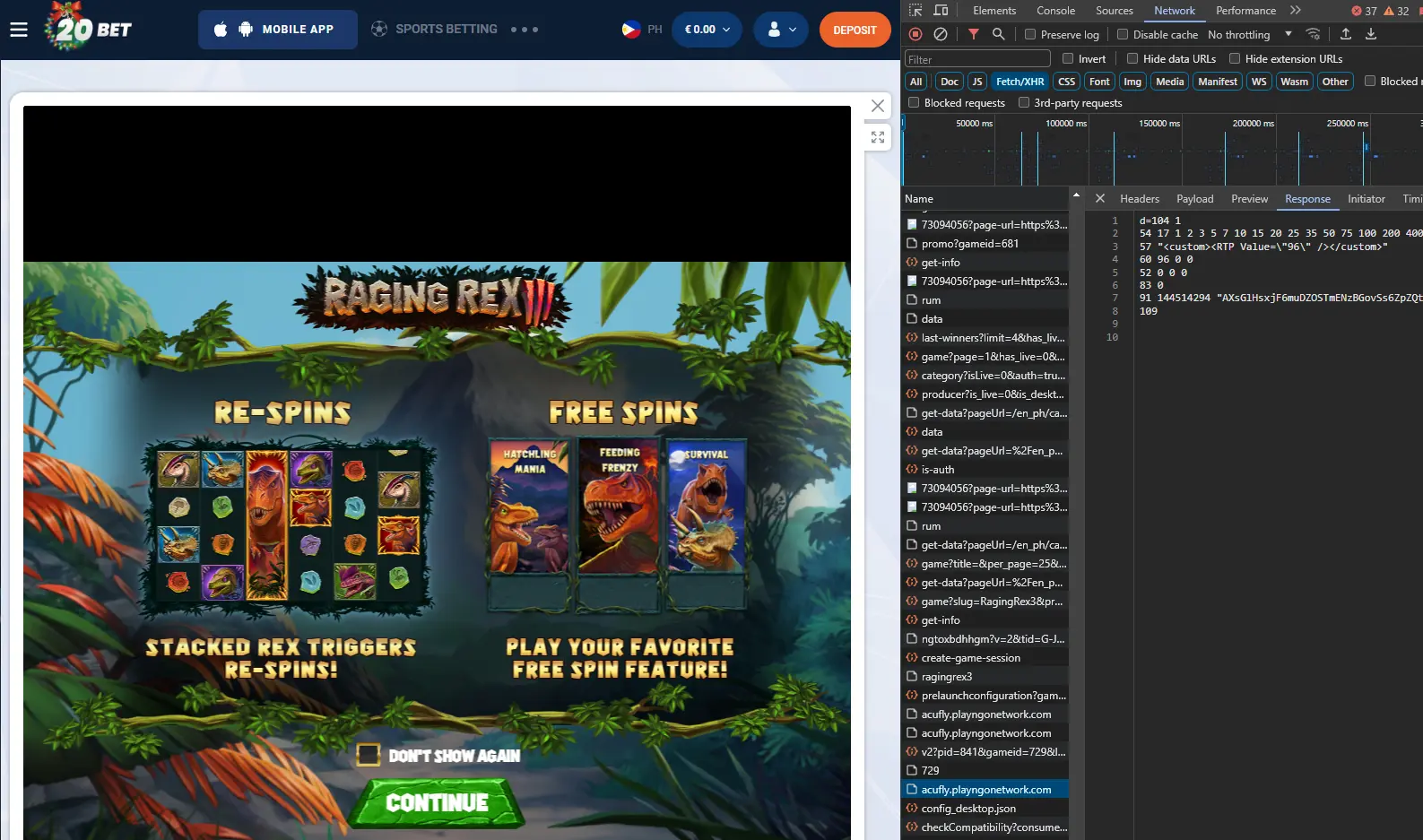The image size is (1423, 840).
Task: Open network conditions wifi icon
Action: tap(1313, 34)
